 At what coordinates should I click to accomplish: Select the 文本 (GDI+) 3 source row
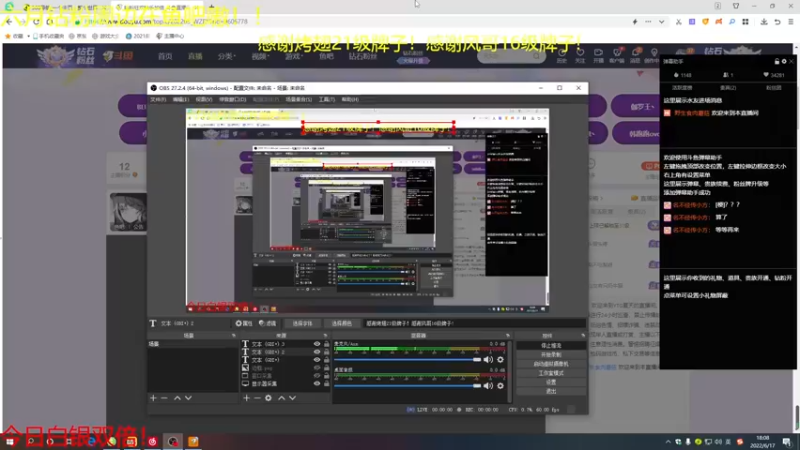tap(286, 344)
